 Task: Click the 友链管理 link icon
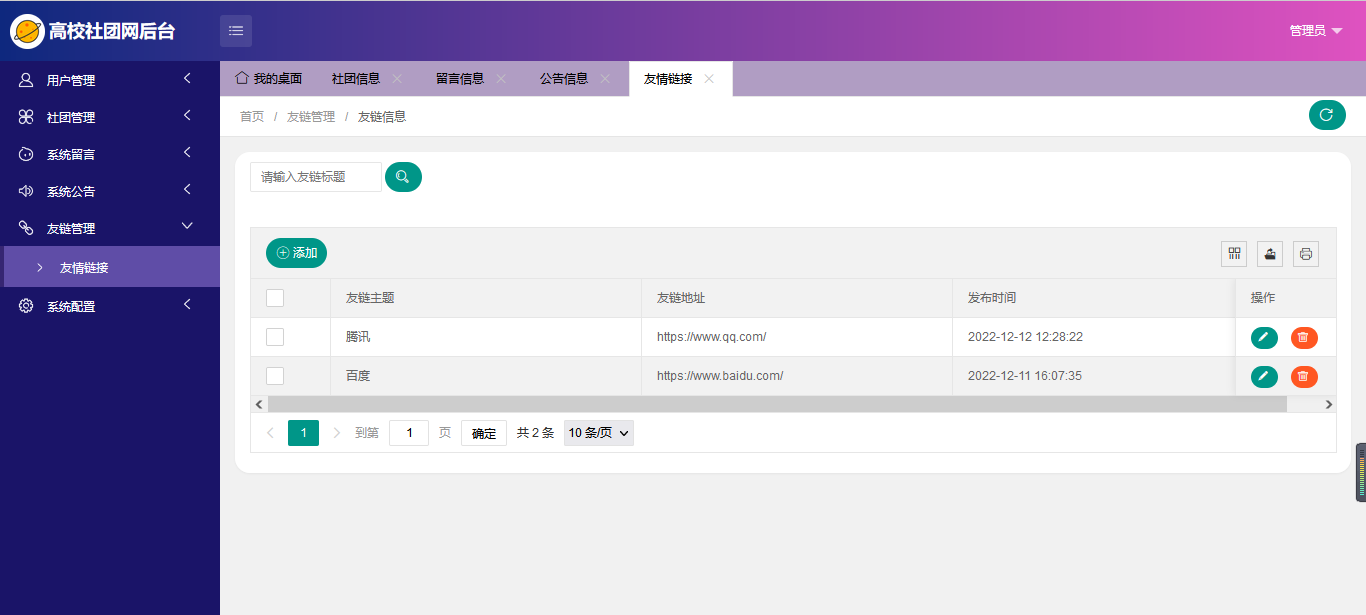point(26,228)
